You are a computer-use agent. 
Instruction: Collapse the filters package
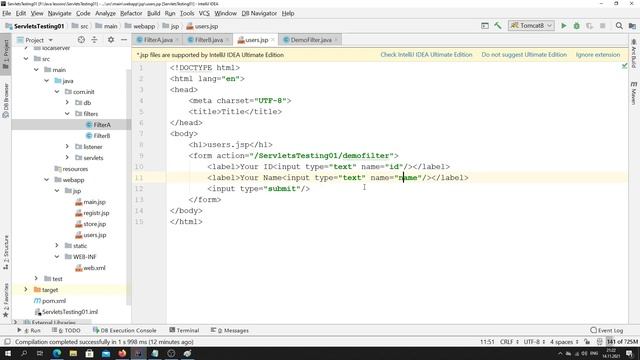point(67,114)
